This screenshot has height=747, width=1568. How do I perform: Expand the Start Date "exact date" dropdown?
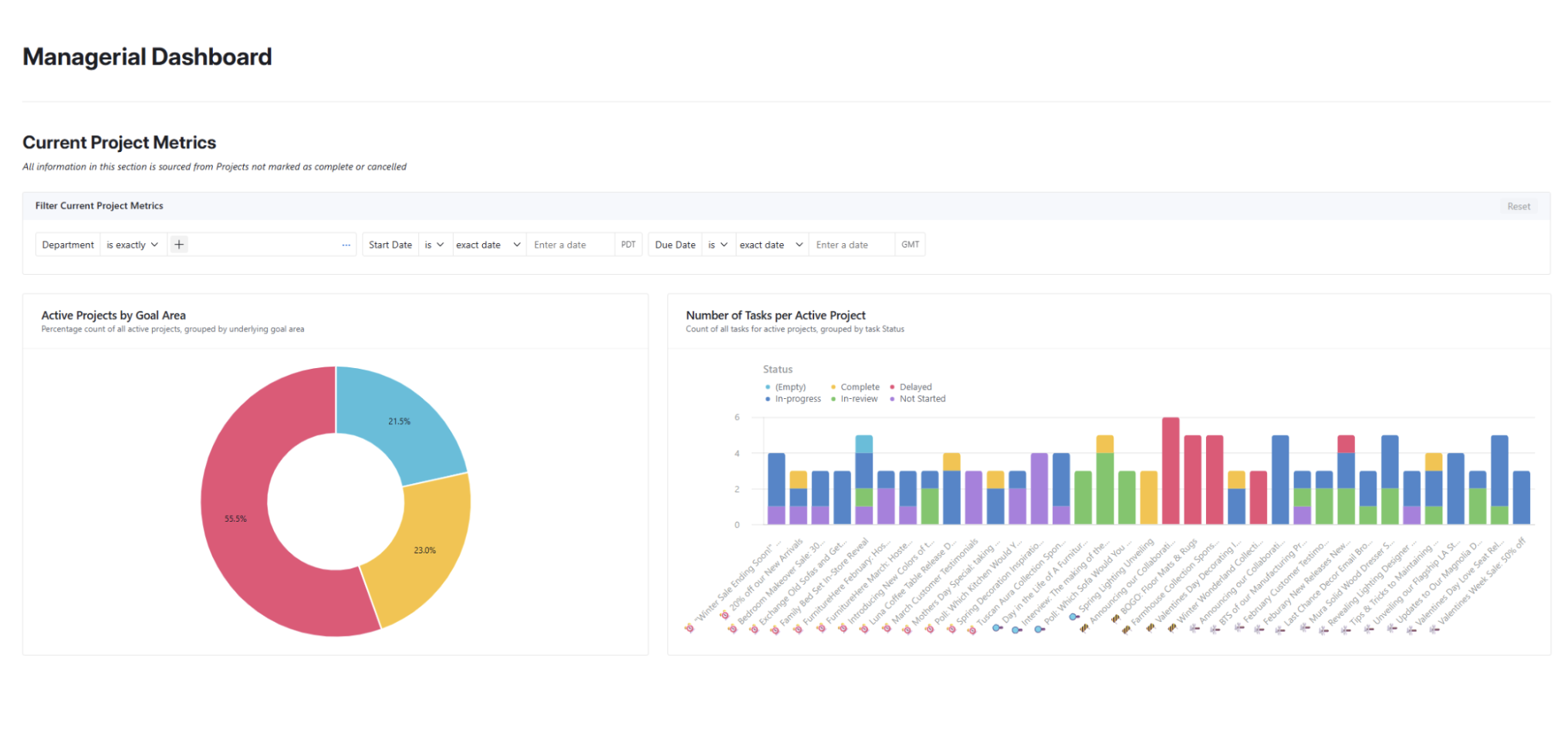coord(488,244)
